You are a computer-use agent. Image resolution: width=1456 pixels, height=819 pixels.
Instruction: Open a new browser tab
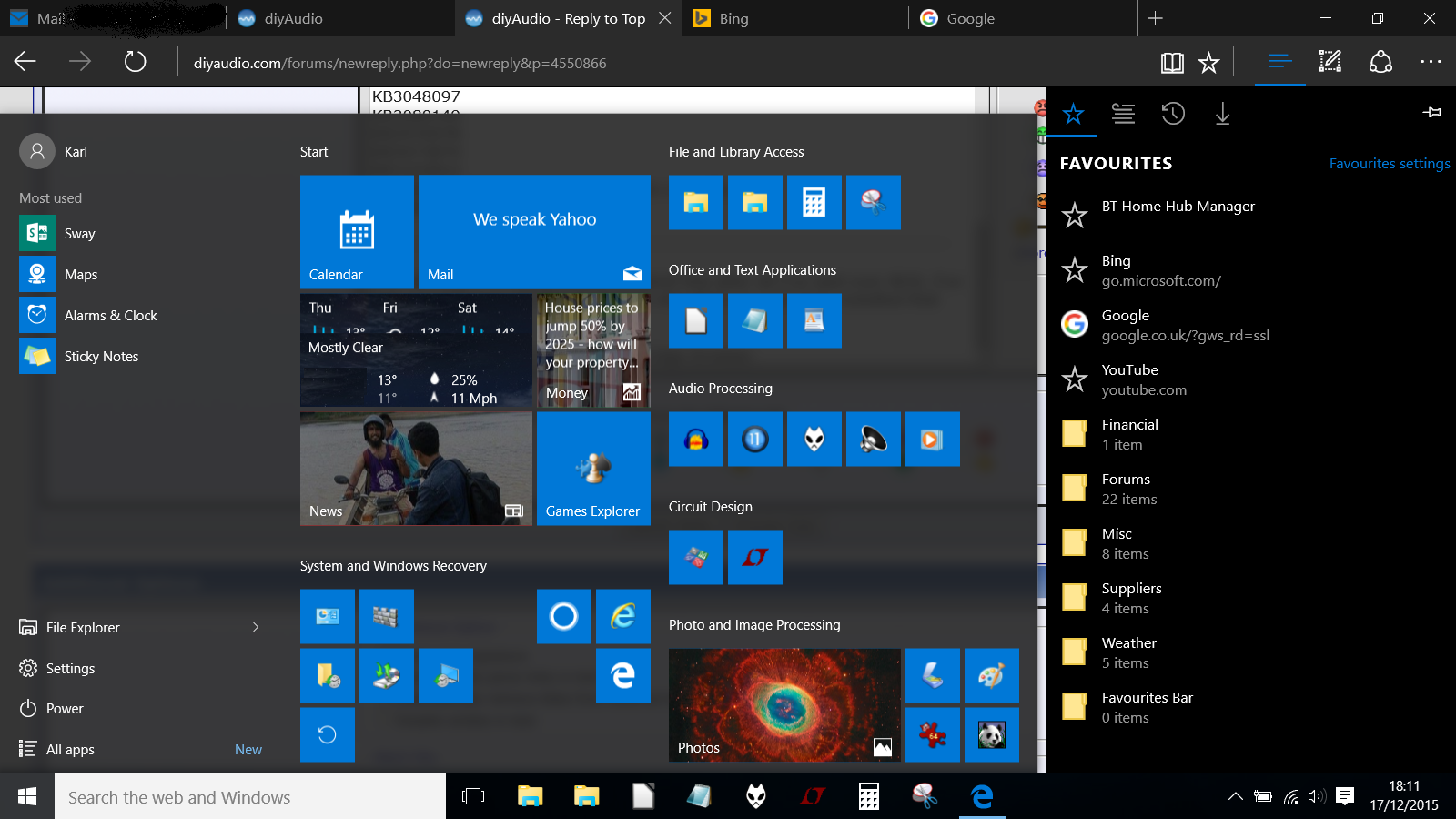(x=1155, y=18)
